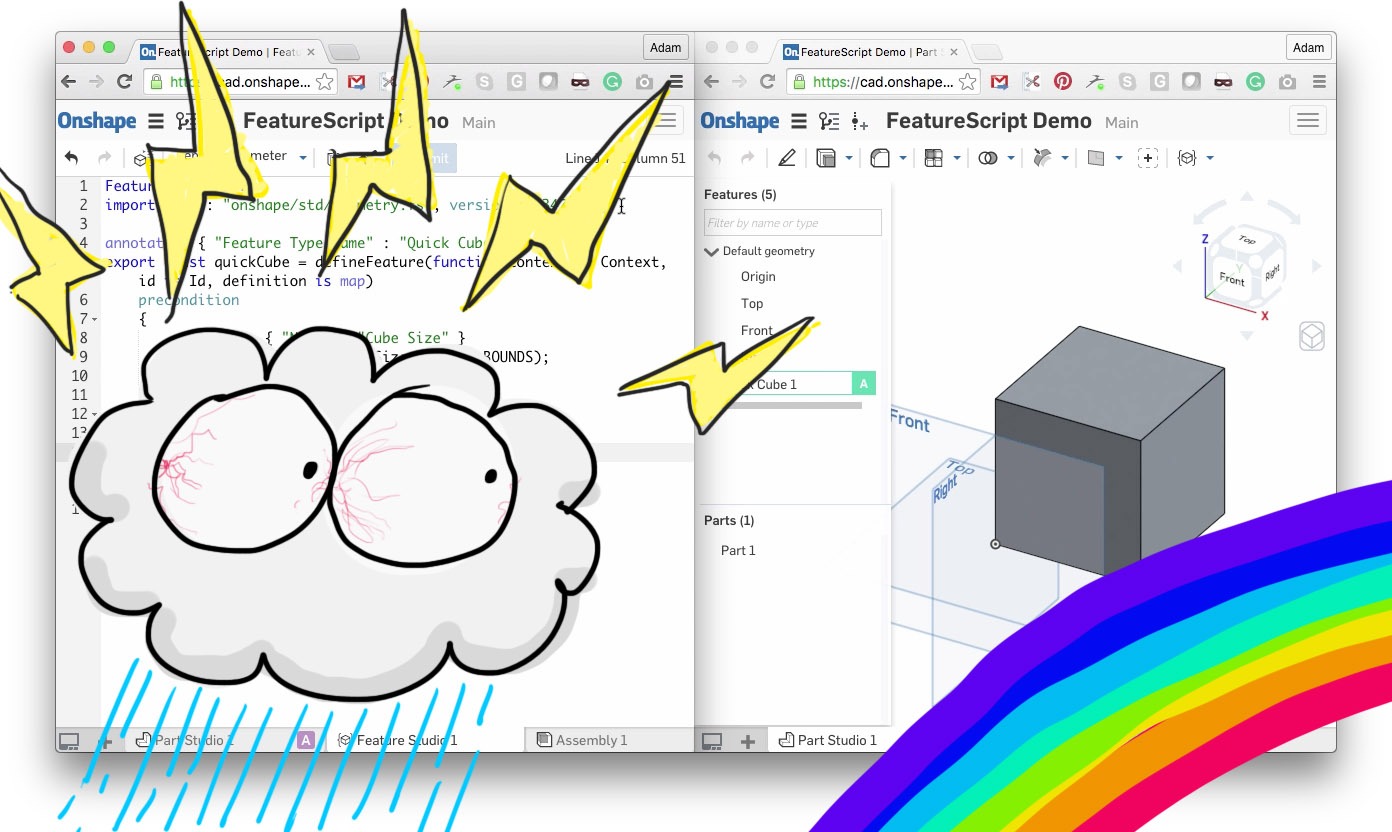Click the insert new element plus icon

(x=747, y=741)
